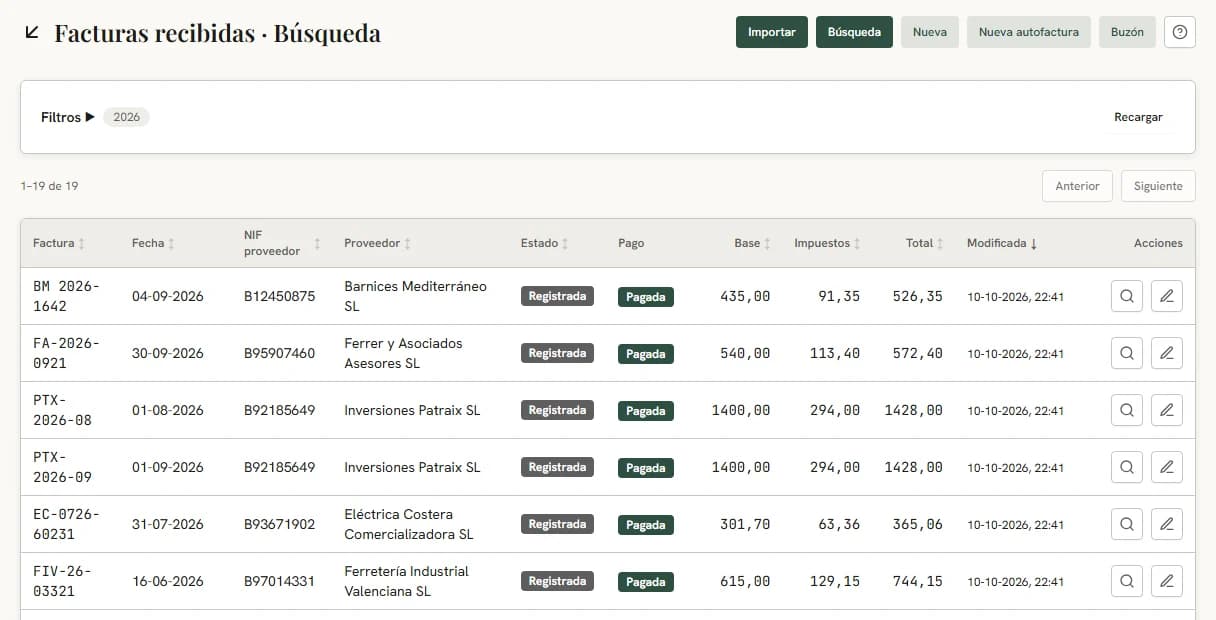The image size is (1216, 620).
Task: Click tax amount 113,40
Action: click(x=834, y=353)
